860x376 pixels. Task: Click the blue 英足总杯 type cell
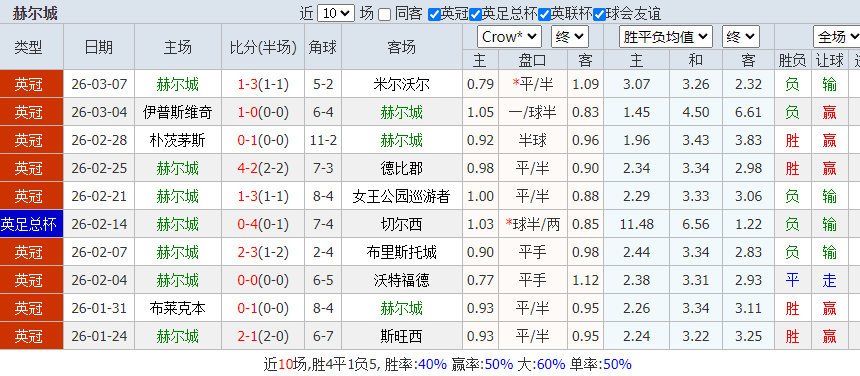(31, 224)
